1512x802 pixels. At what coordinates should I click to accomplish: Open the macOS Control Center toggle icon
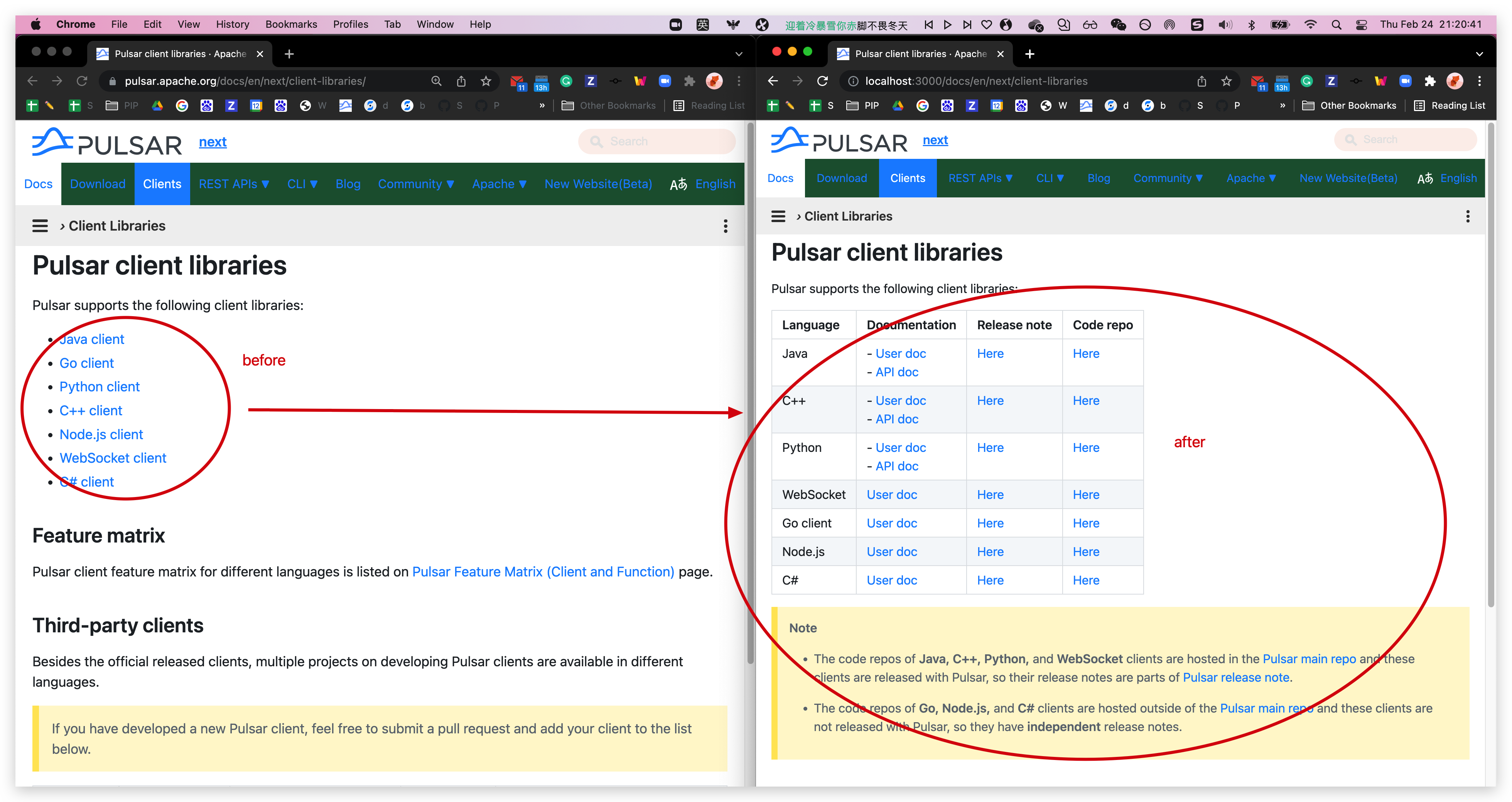1361,25
